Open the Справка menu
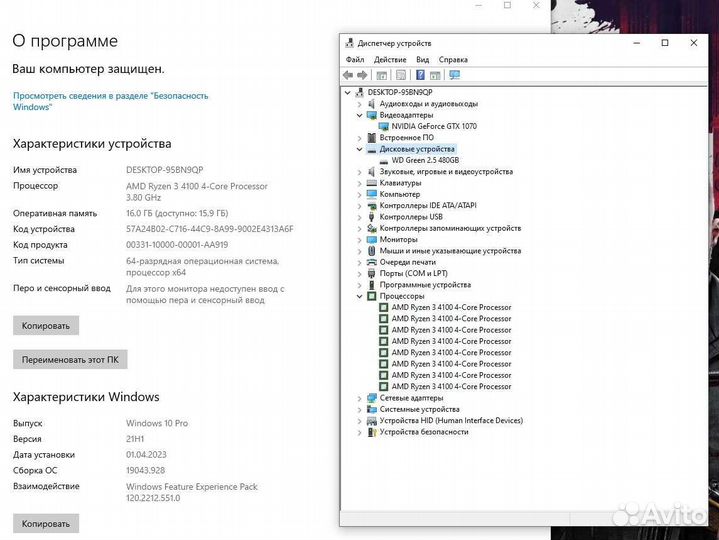Viewport: 719px width, 540px height. (x=453, y=60)
